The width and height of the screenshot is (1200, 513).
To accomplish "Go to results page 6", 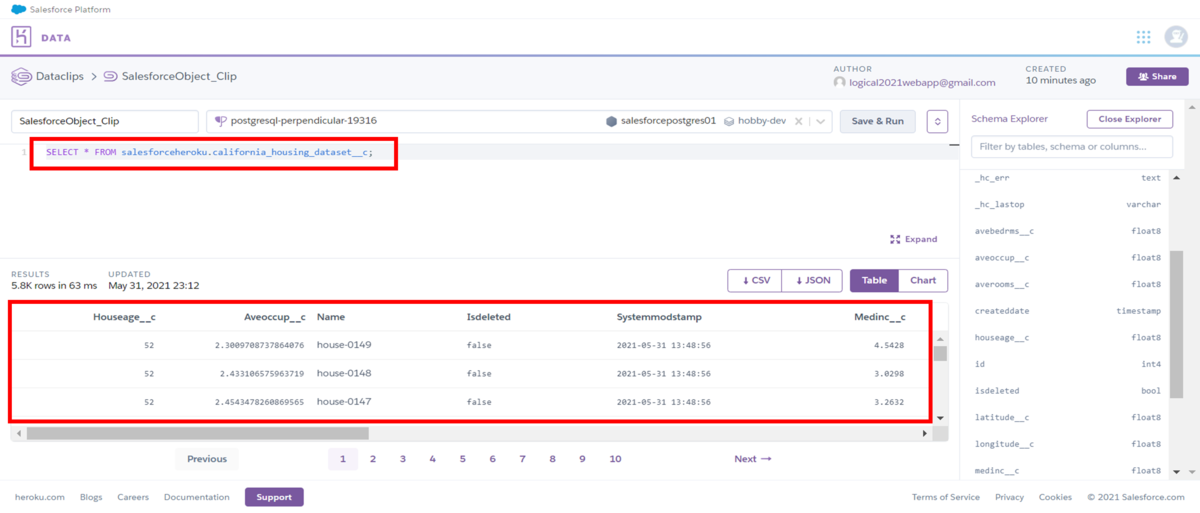I will [x=492, y=459].
